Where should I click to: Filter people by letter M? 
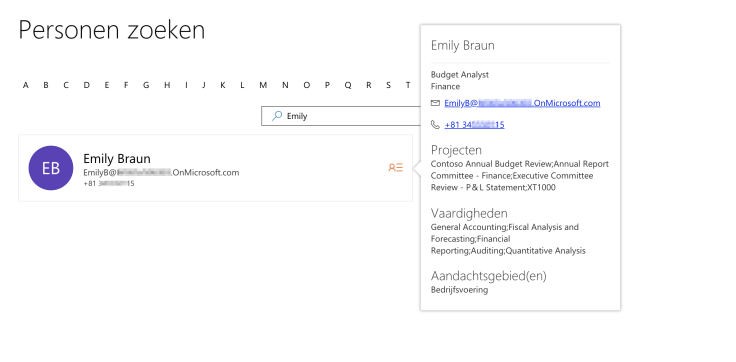pos(263,85)
